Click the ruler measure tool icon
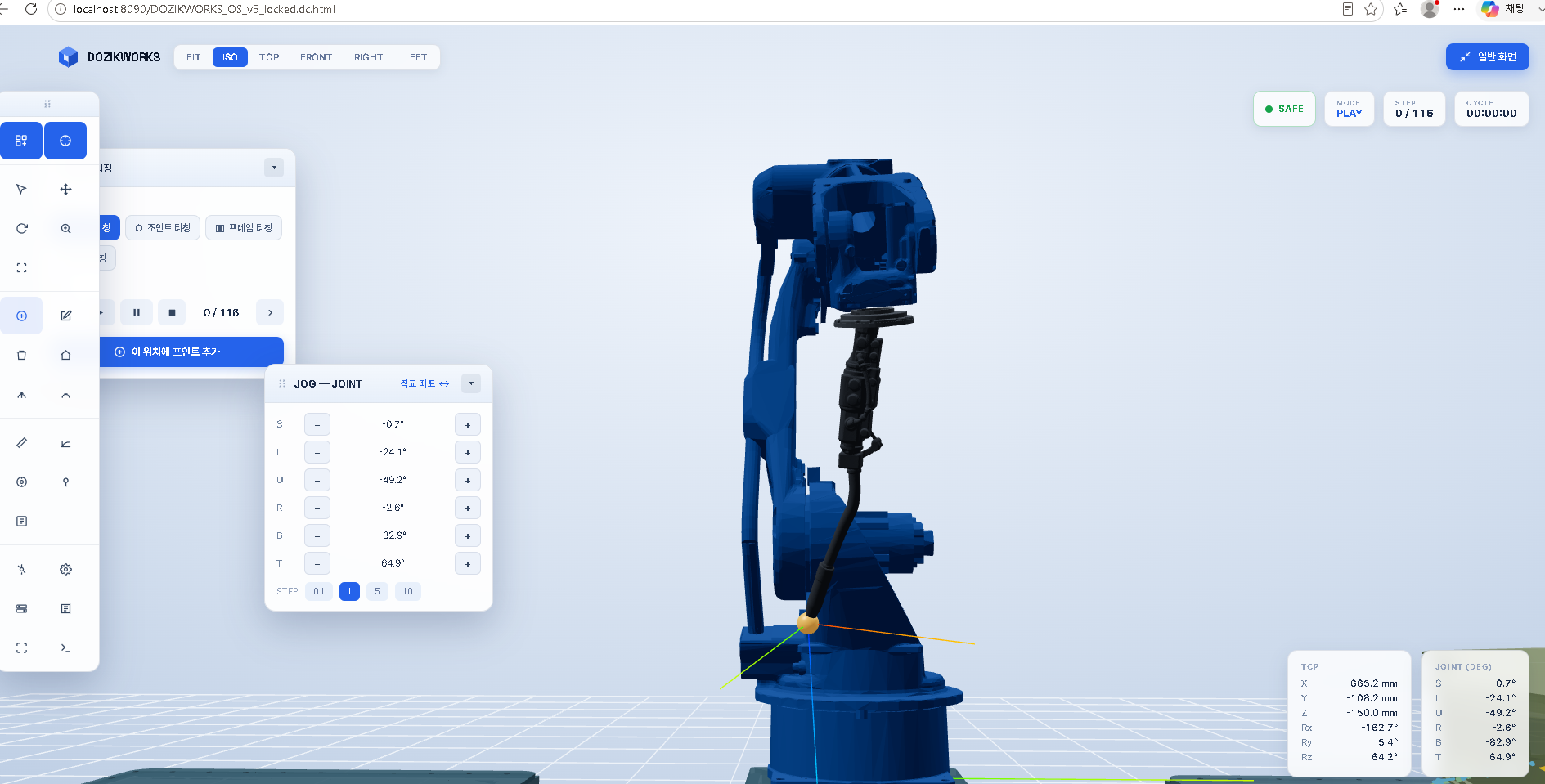The height and width of the screenshot is (784, 1545). [x=21, y=443]
